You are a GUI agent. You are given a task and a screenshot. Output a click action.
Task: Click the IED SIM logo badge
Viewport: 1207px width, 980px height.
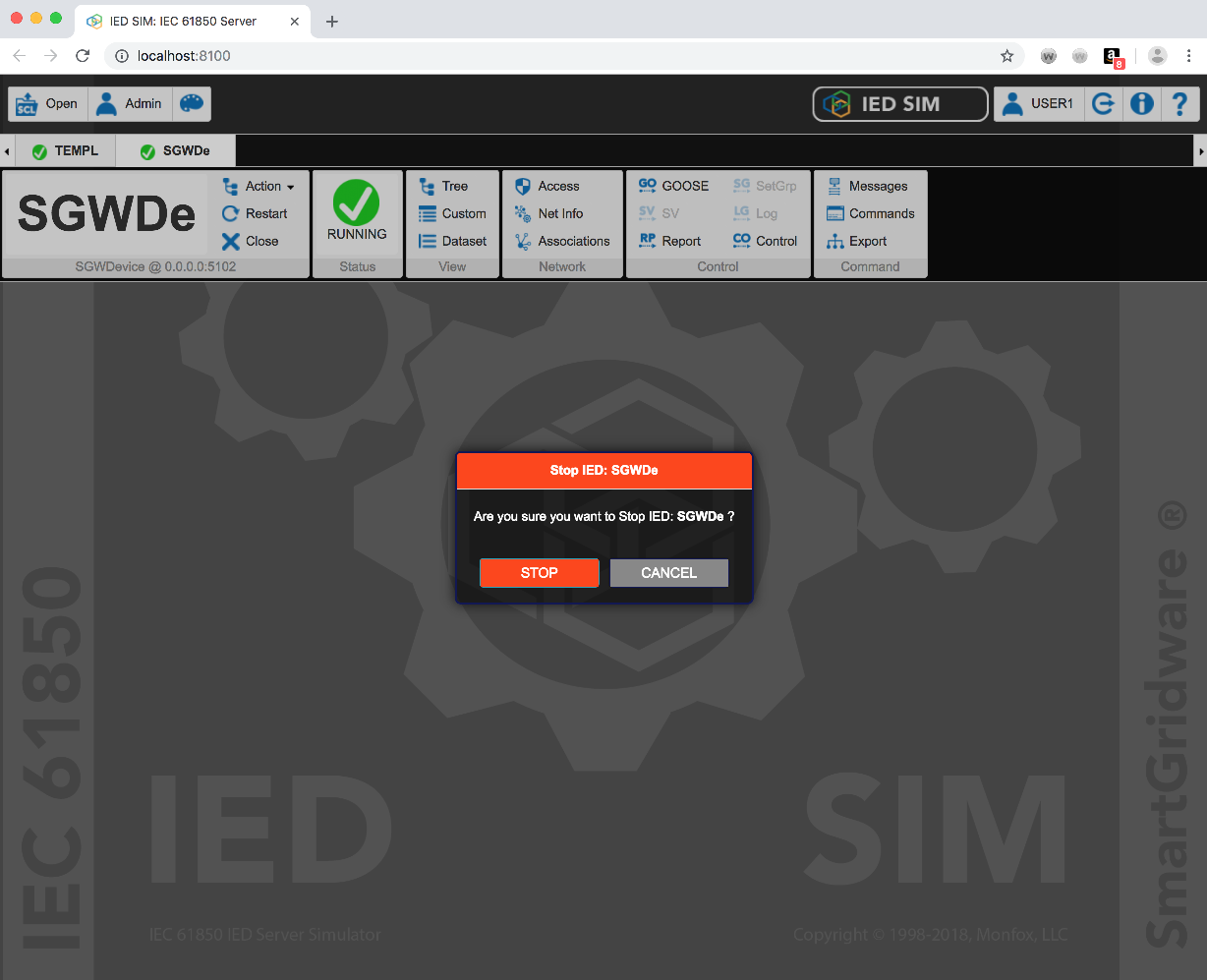[x=900, y=103]
